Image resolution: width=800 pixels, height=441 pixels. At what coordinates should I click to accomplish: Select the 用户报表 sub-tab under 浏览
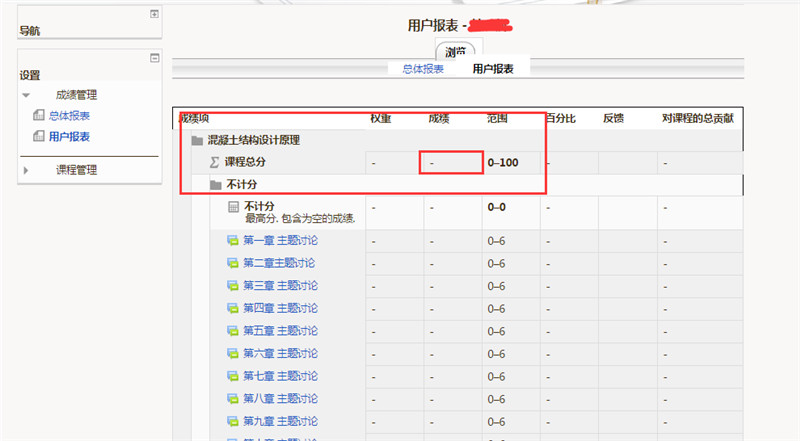tap(493, 69)
